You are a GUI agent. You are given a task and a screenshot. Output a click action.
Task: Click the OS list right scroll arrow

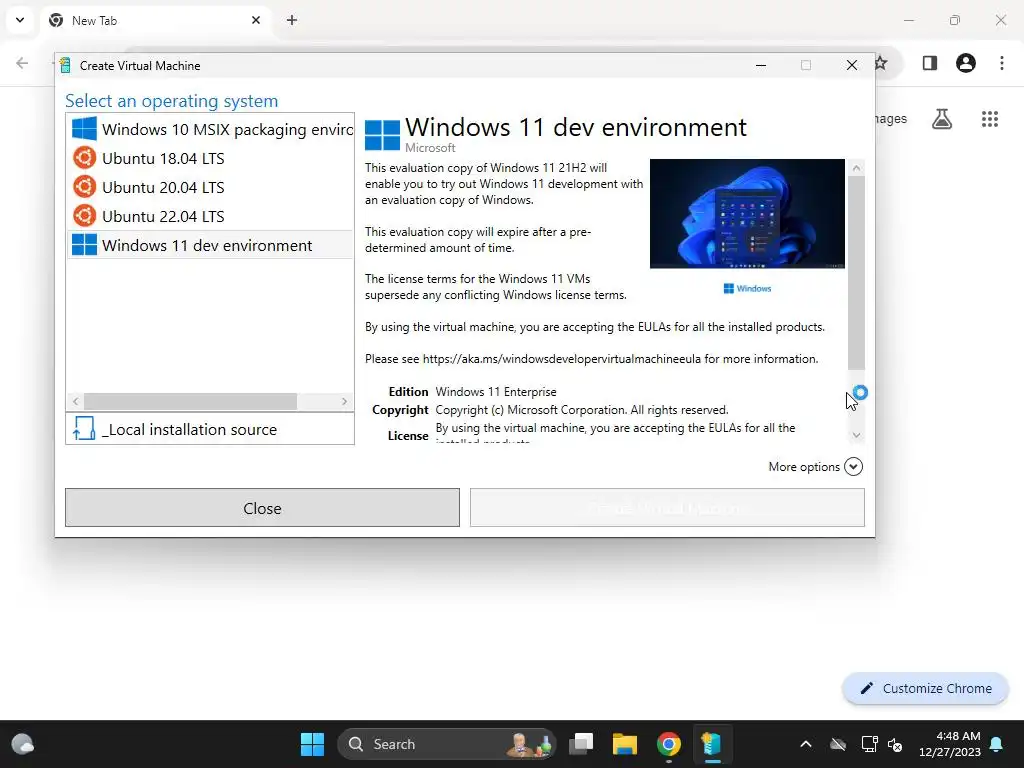344,401
